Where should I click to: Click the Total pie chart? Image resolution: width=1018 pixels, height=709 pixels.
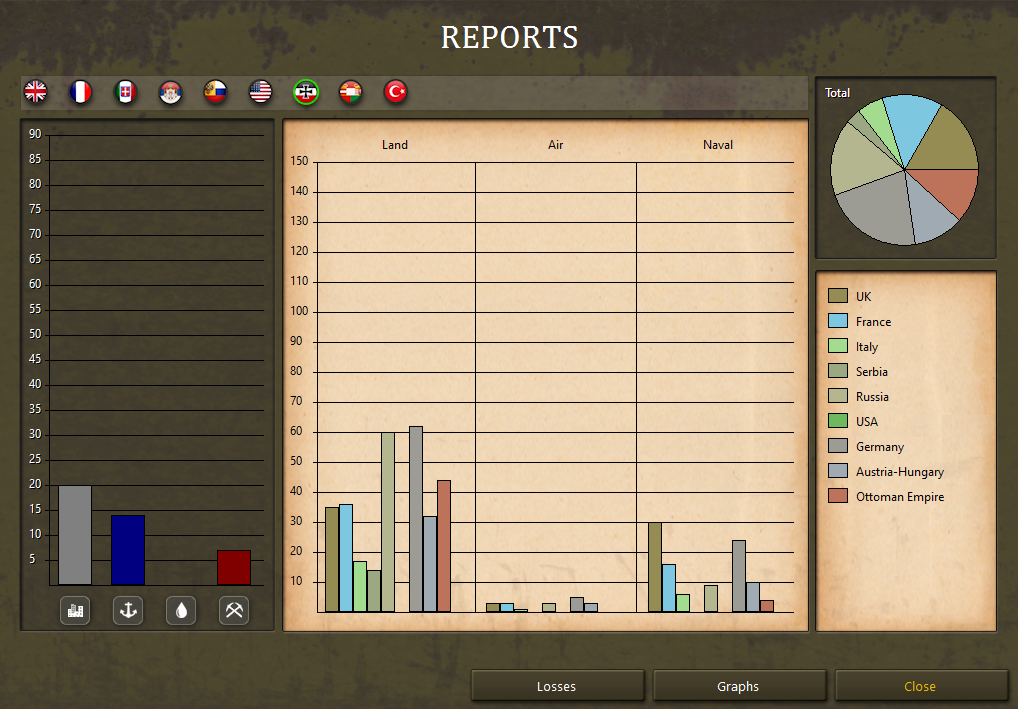tap(904, 170)
